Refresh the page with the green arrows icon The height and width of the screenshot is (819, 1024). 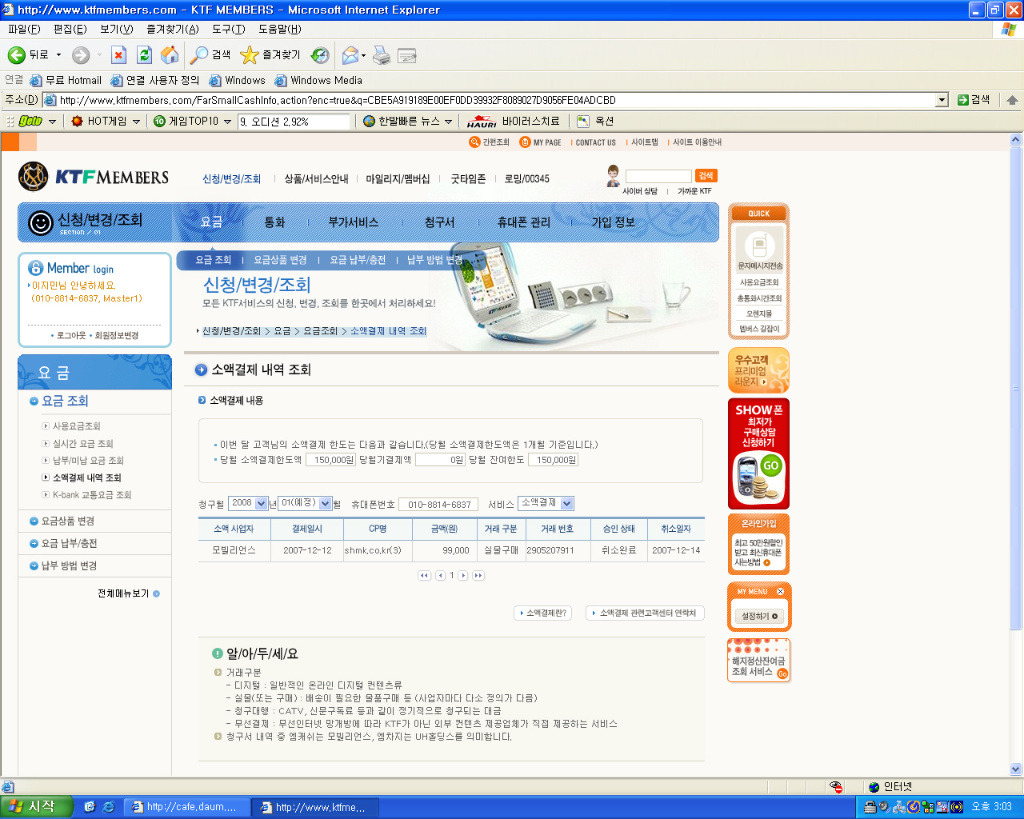[x=144, y=55]
